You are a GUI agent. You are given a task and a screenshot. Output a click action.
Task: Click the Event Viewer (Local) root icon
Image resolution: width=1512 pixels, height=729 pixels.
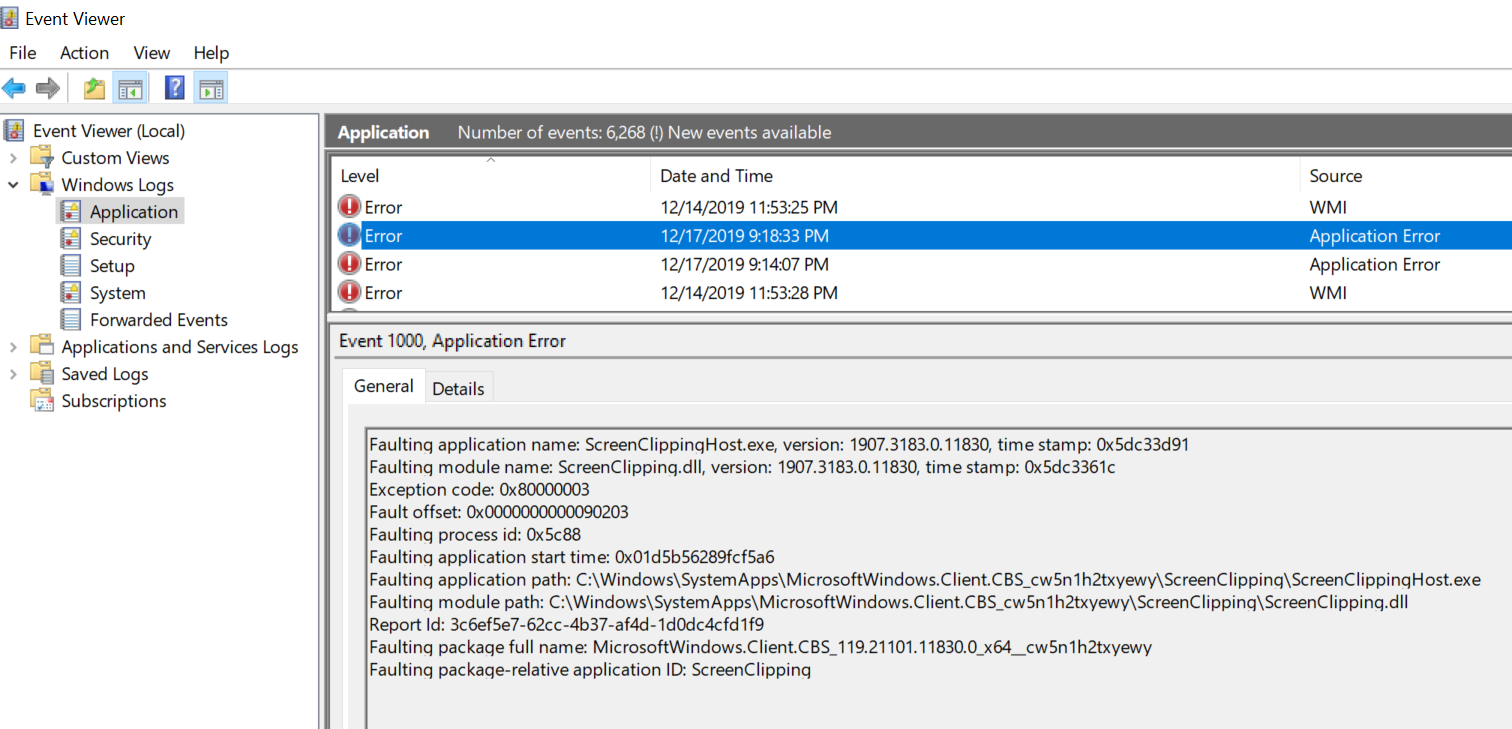pos(14,130)
